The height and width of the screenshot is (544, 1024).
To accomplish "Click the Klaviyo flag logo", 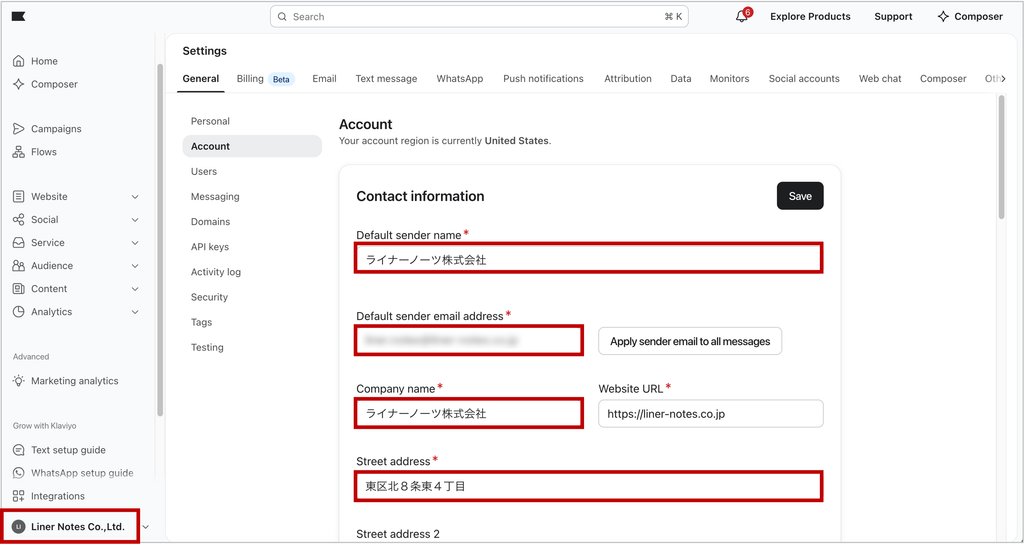I will 18,16.
